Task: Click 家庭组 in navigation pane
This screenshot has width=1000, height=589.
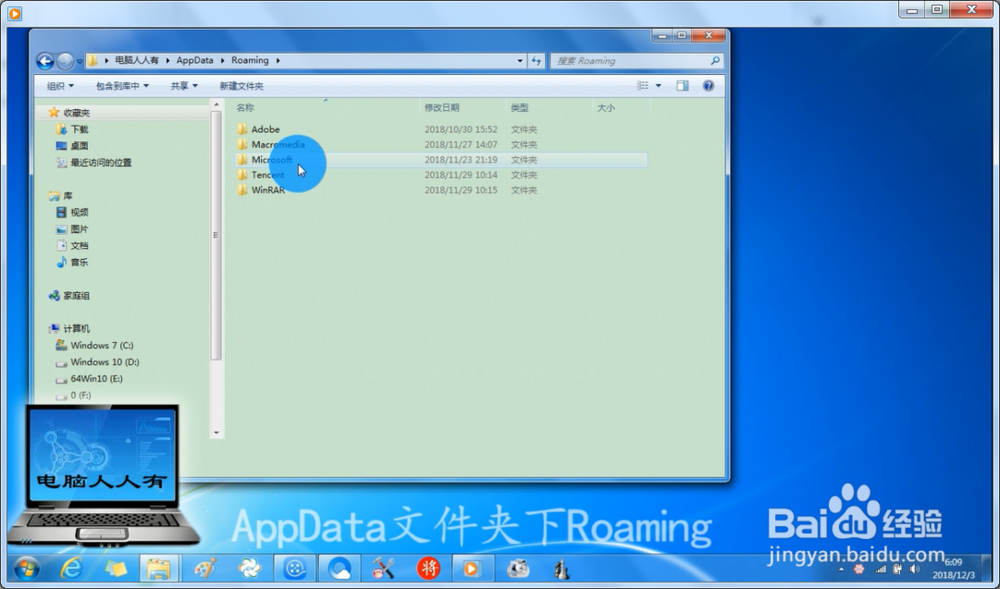Action: [x=76, y=296]
